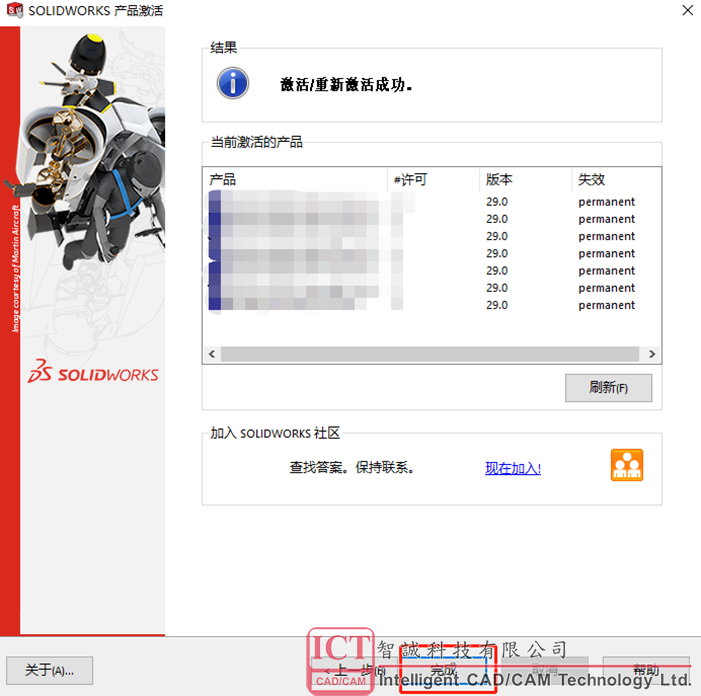Open the 现在加入! link

click(513, 468)
